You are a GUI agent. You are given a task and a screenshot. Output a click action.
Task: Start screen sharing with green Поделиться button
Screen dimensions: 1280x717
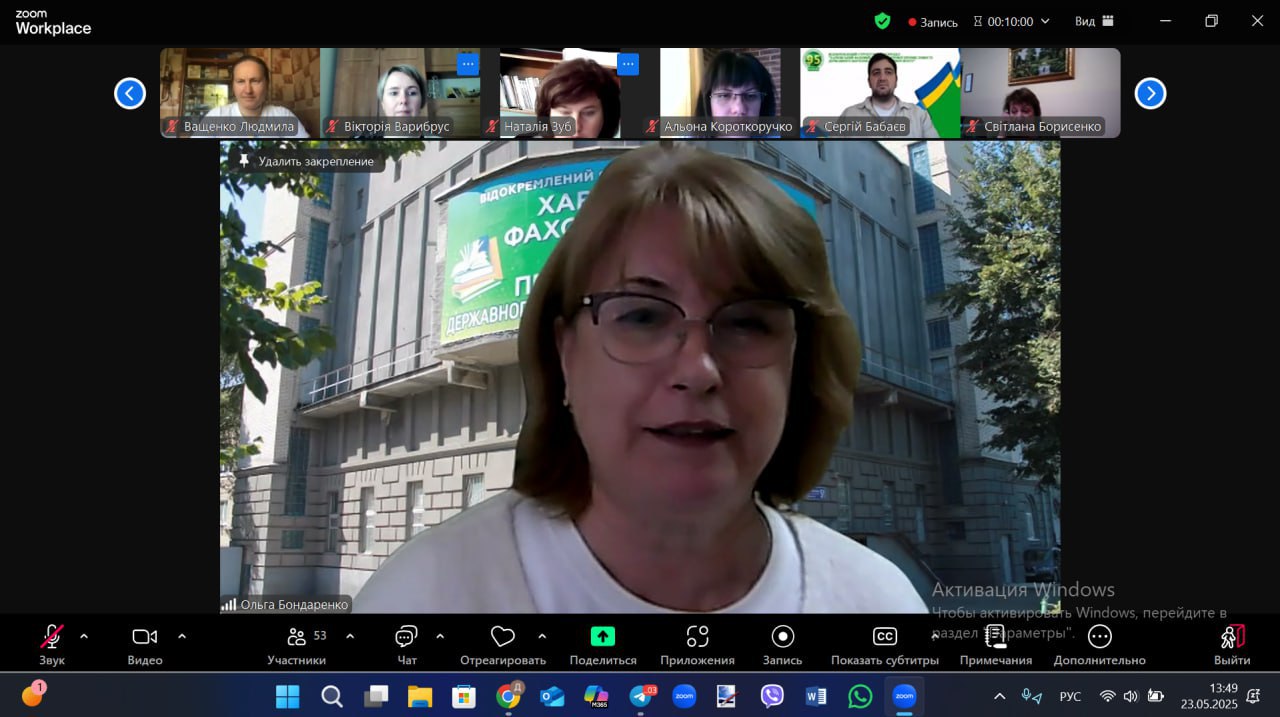coord(603,645)
